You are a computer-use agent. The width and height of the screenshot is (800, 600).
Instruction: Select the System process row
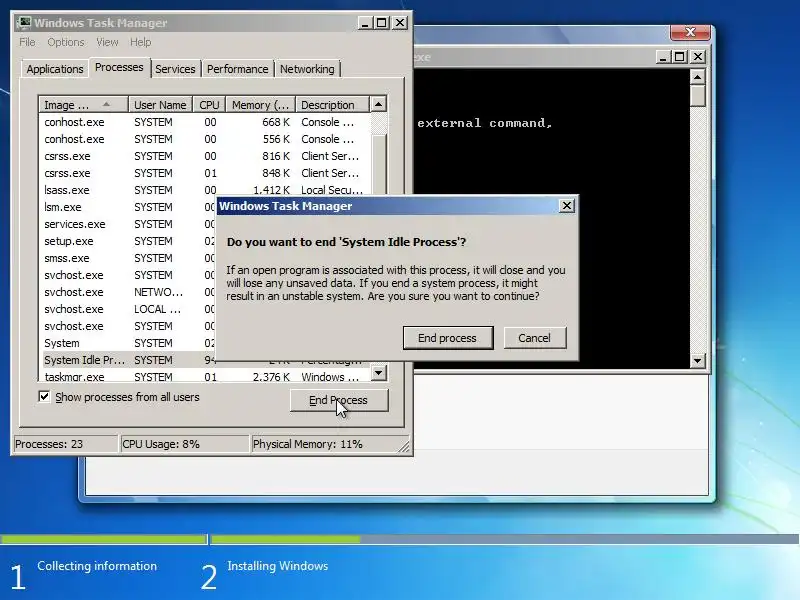tap(128, 343)
